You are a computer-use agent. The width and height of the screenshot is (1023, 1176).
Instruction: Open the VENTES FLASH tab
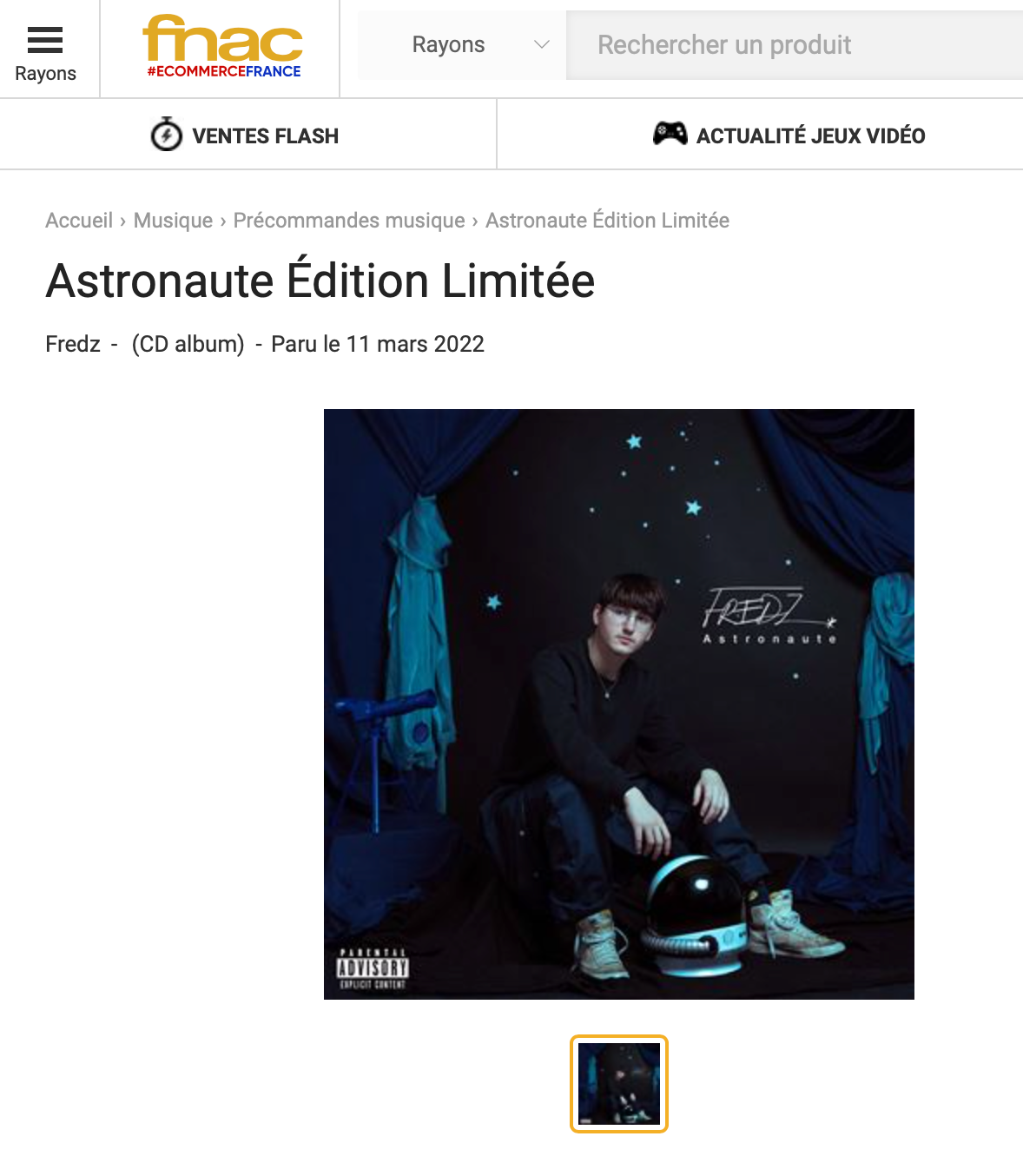248,135
